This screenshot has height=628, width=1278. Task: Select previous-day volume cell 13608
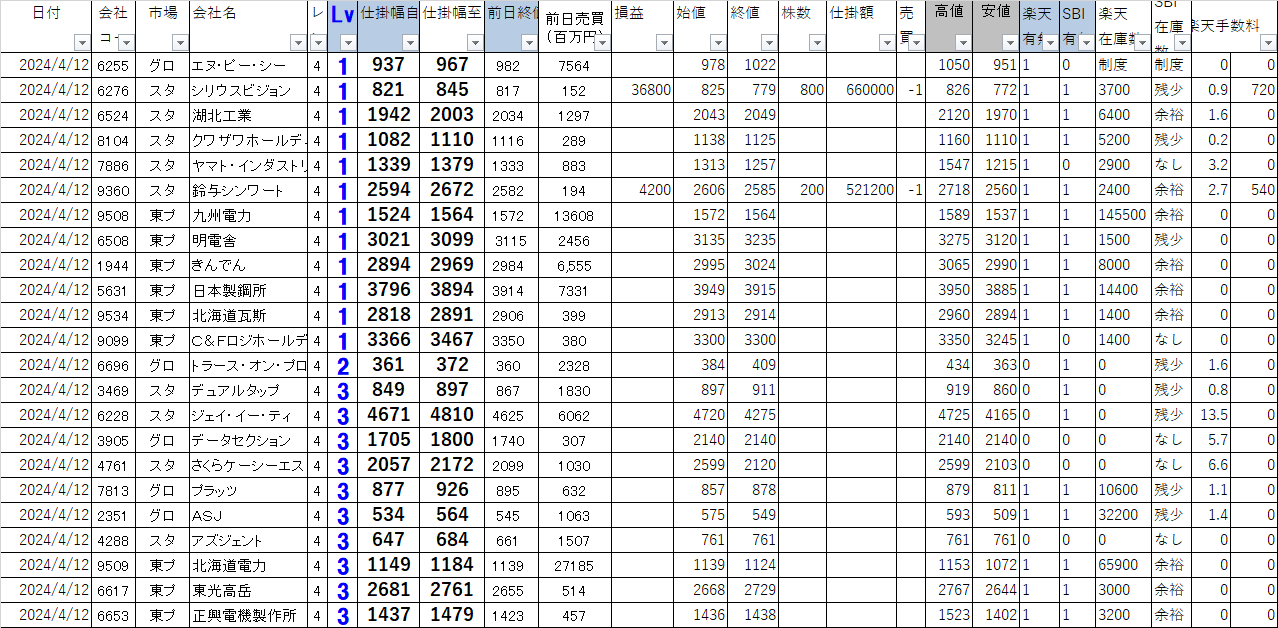[x=575, y=215]
